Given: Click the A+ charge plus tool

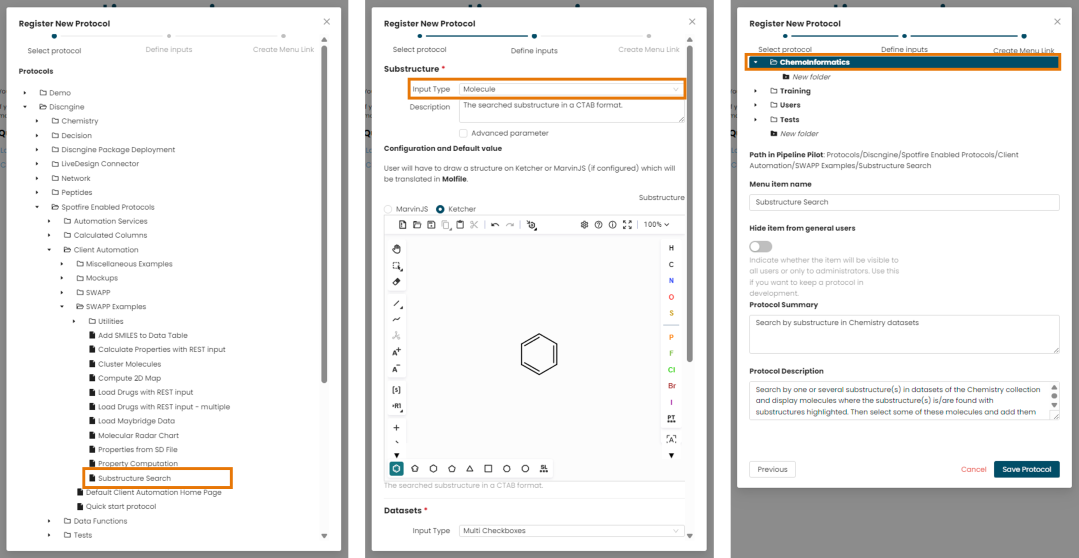Looking at the screenshot, I should pyautogui.click(x=396, y=352).
